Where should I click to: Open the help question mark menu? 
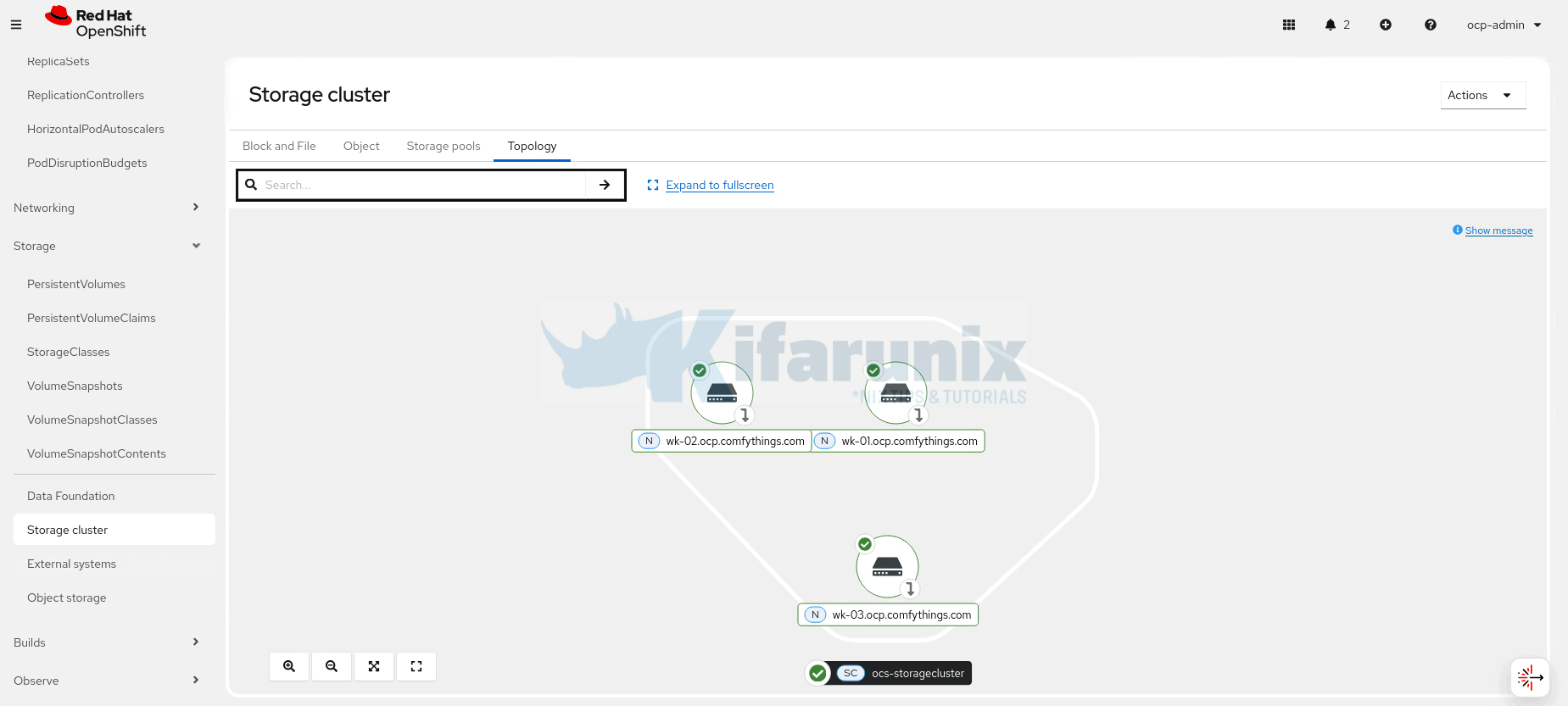(1431, 25)
